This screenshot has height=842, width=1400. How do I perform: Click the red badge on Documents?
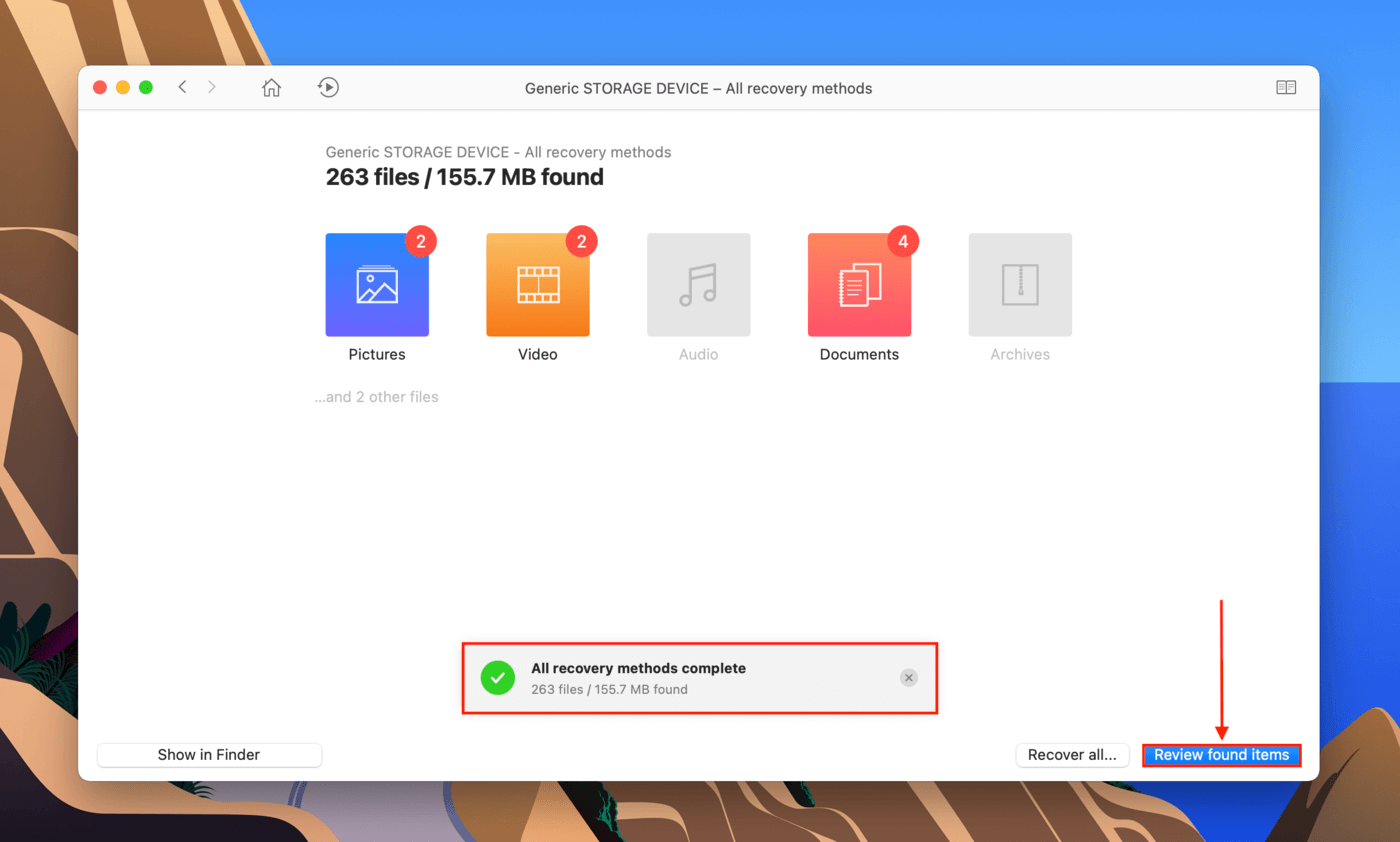(903, 241)
